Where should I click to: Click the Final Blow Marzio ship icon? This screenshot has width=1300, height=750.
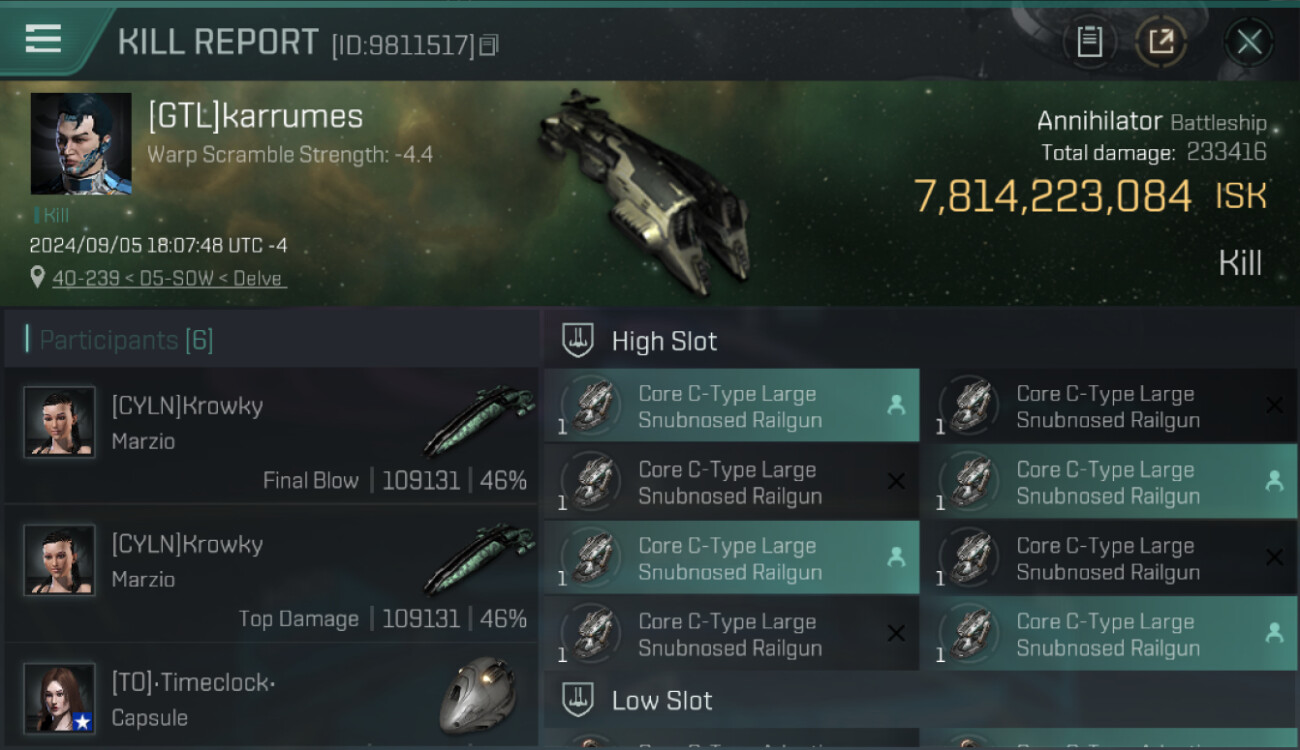pyautogui.click(x=478, y=420)
